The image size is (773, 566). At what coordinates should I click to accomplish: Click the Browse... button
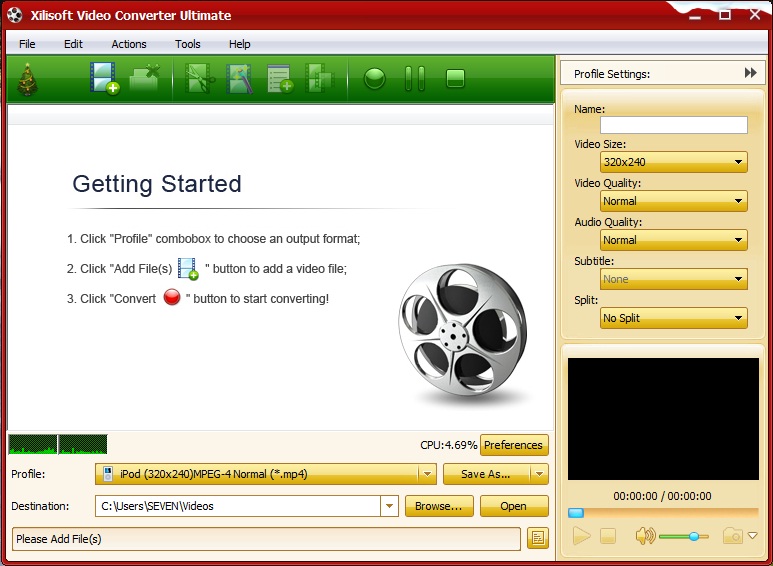[x=439, y=506]
